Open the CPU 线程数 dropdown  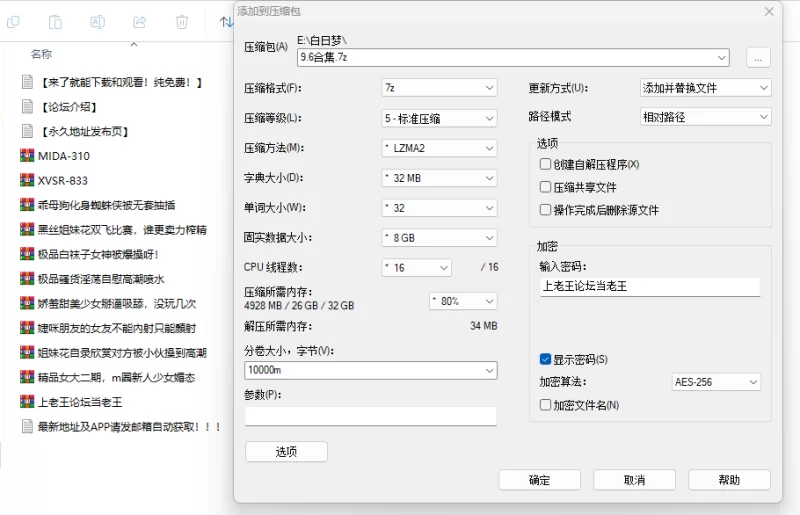pos(416,267)
